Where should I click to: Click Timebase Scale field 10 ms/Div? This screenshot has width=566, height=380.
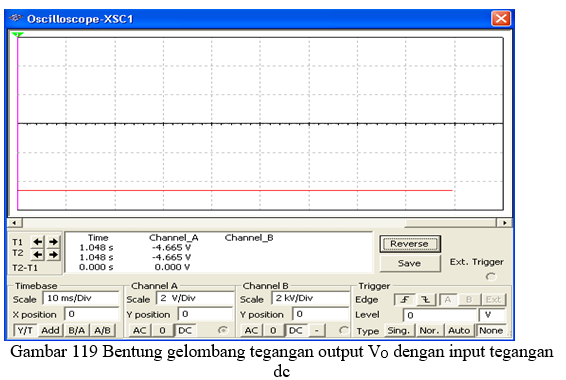(81, 298)
